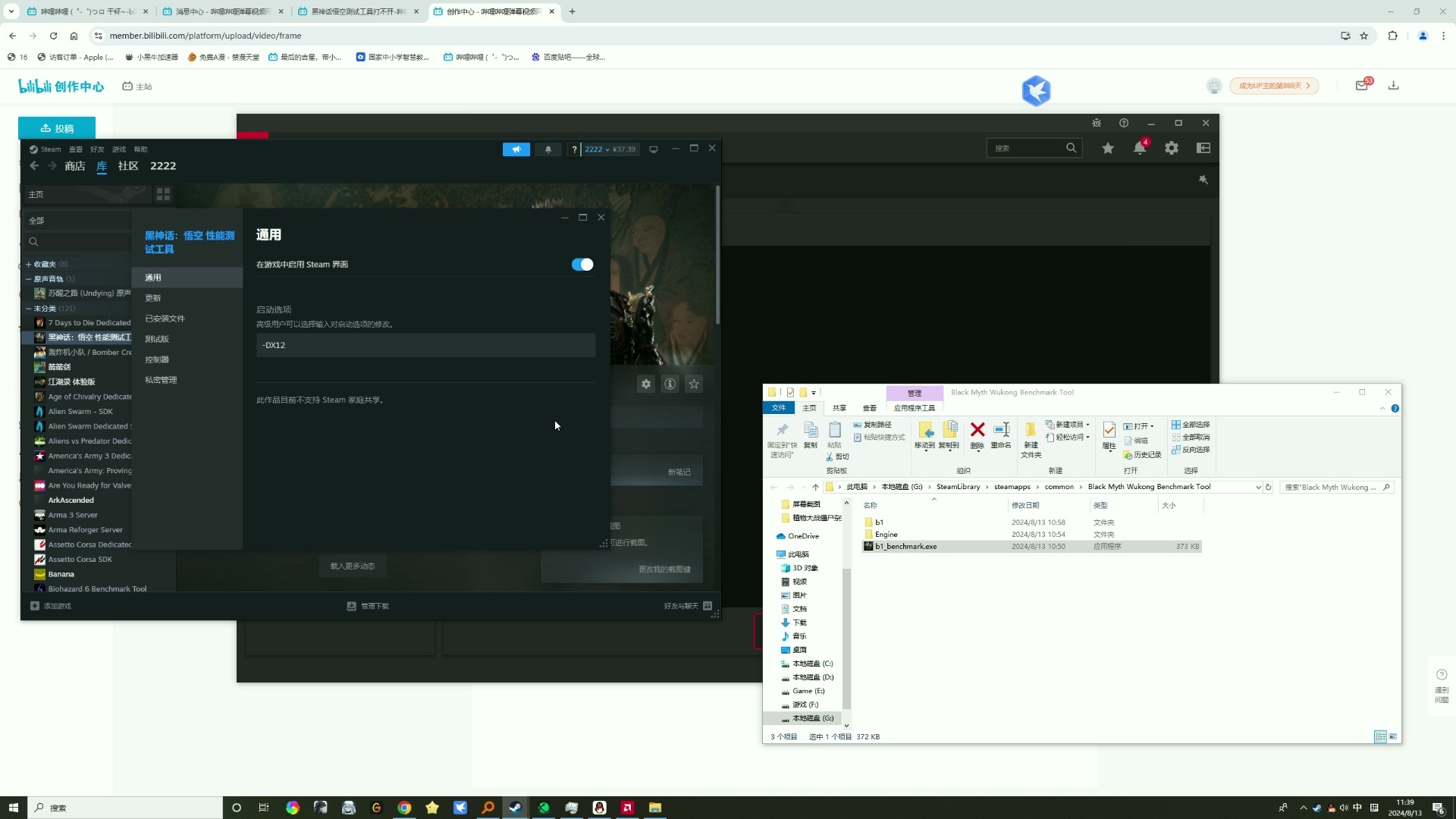Open Steam notifications bell icon
Viewport: 1456px width, 819px height.
click(x=548, y=149)
